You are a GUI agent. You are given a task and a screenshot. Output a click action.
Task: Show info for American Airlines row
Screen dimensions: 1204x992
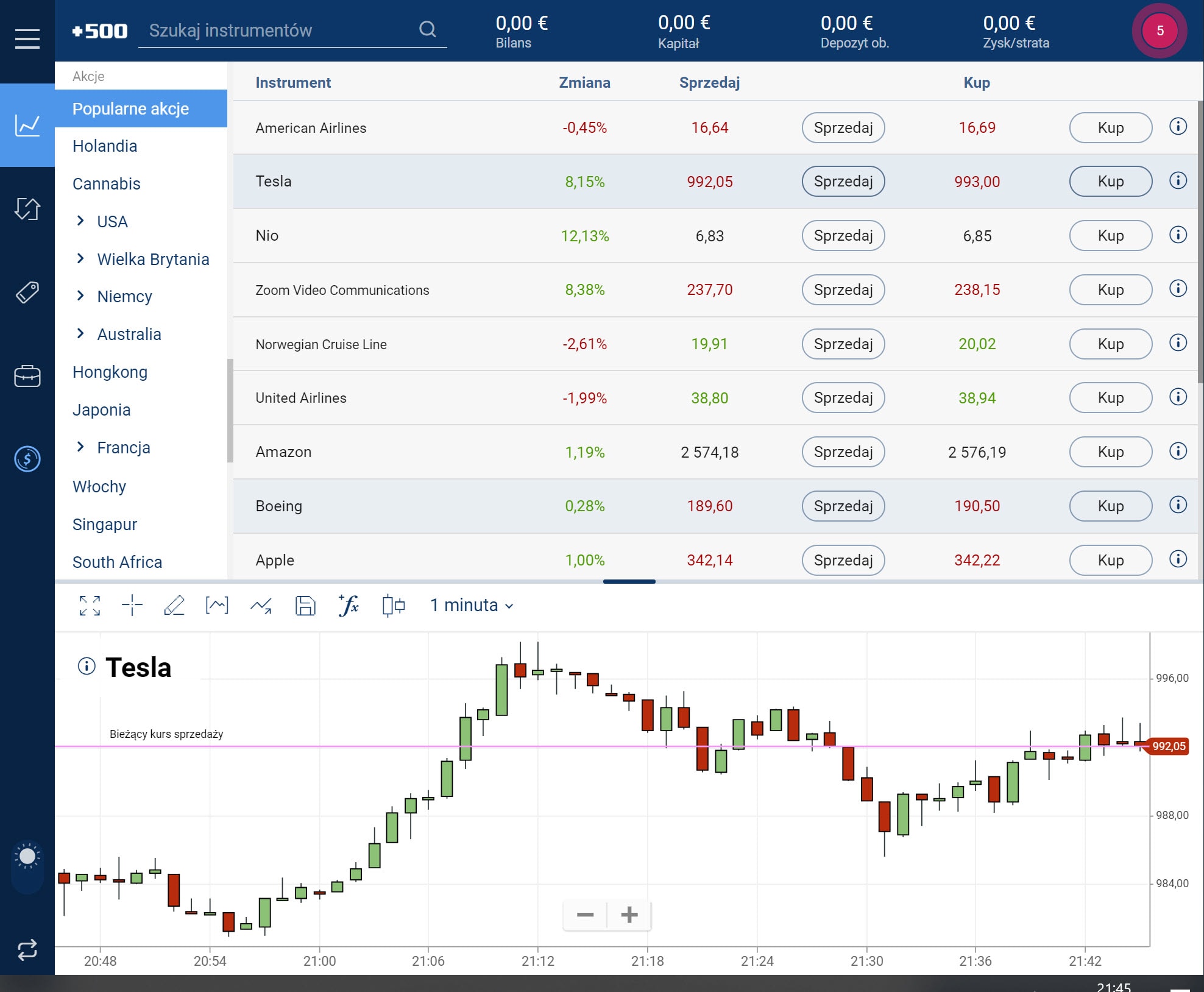(x=1178, y=127)
